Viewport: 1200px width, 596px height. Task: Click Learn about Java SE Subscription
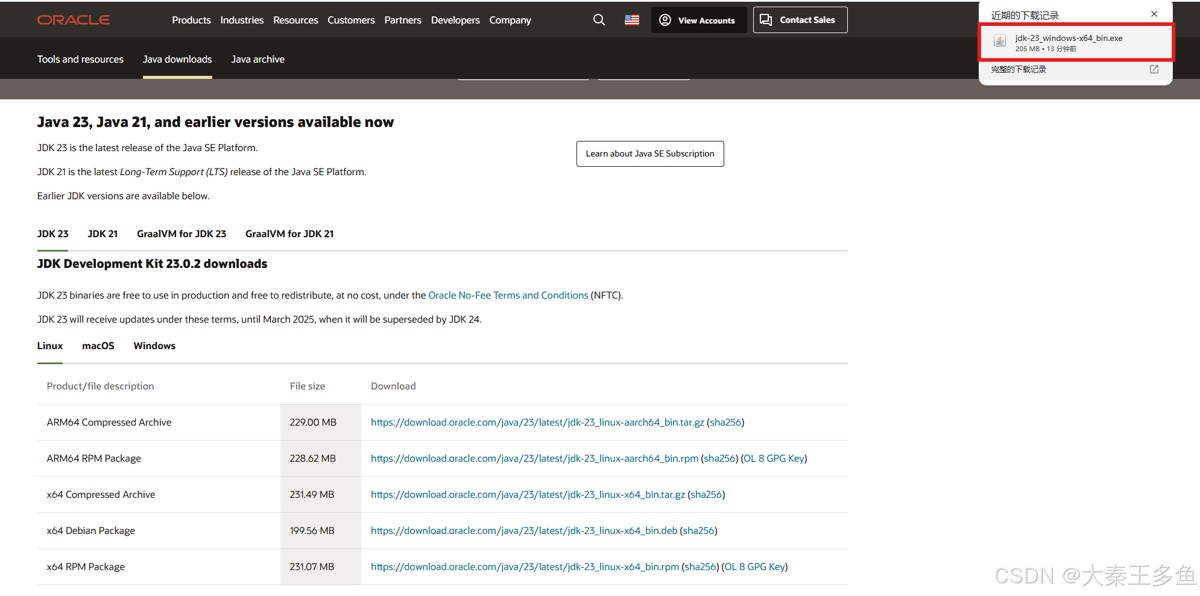[x=650, y=154]
